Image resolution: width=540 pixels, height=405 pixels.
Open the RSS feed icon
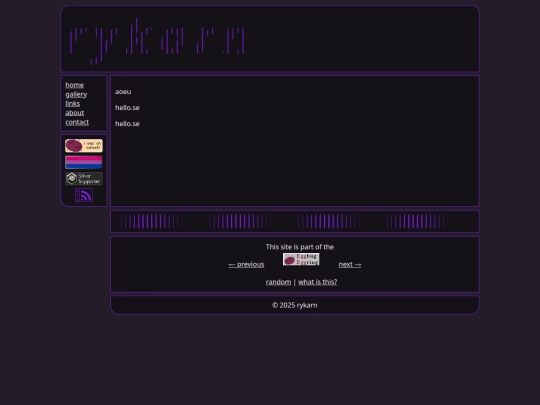(84, 195)
